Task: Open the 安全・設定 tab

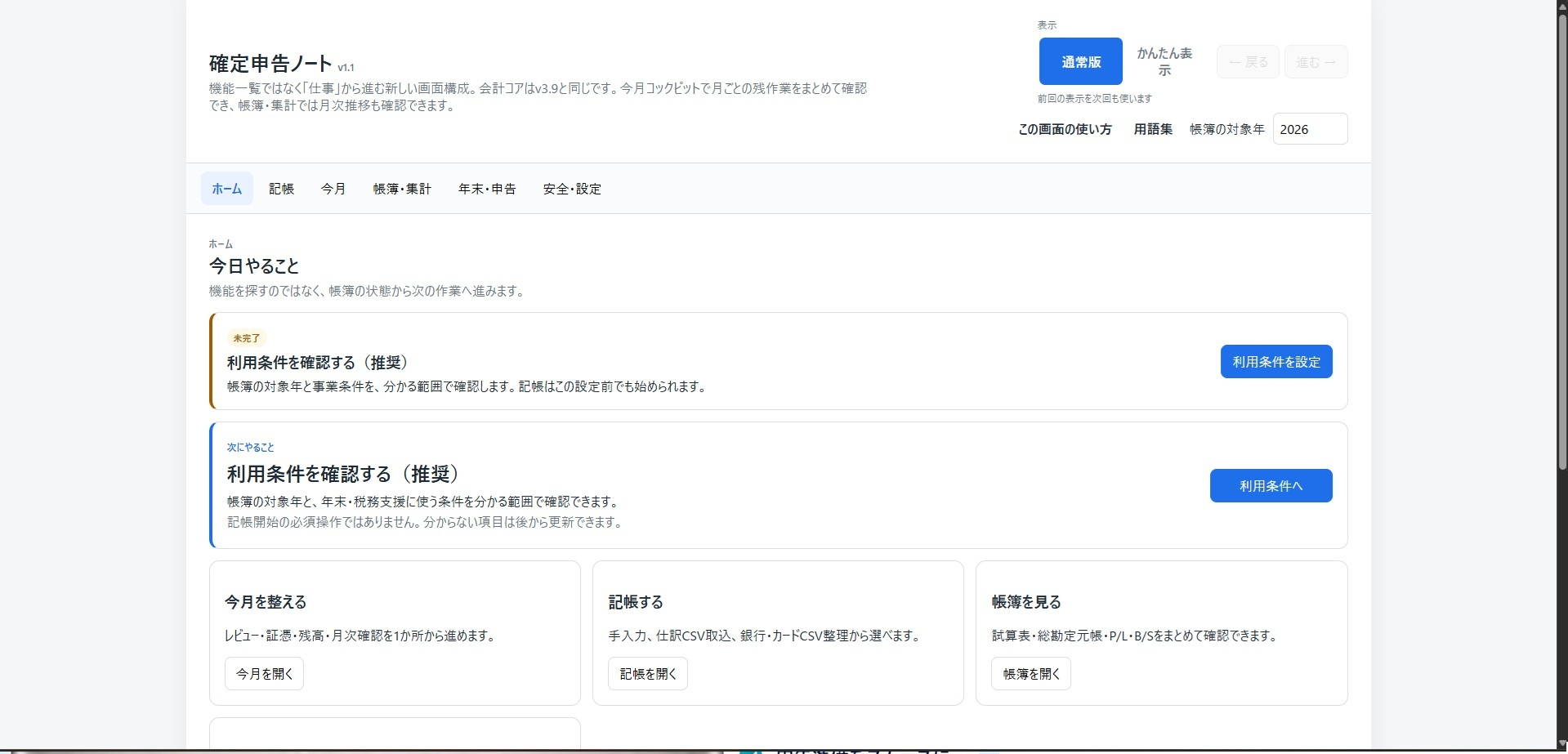Action: [572, 189]
